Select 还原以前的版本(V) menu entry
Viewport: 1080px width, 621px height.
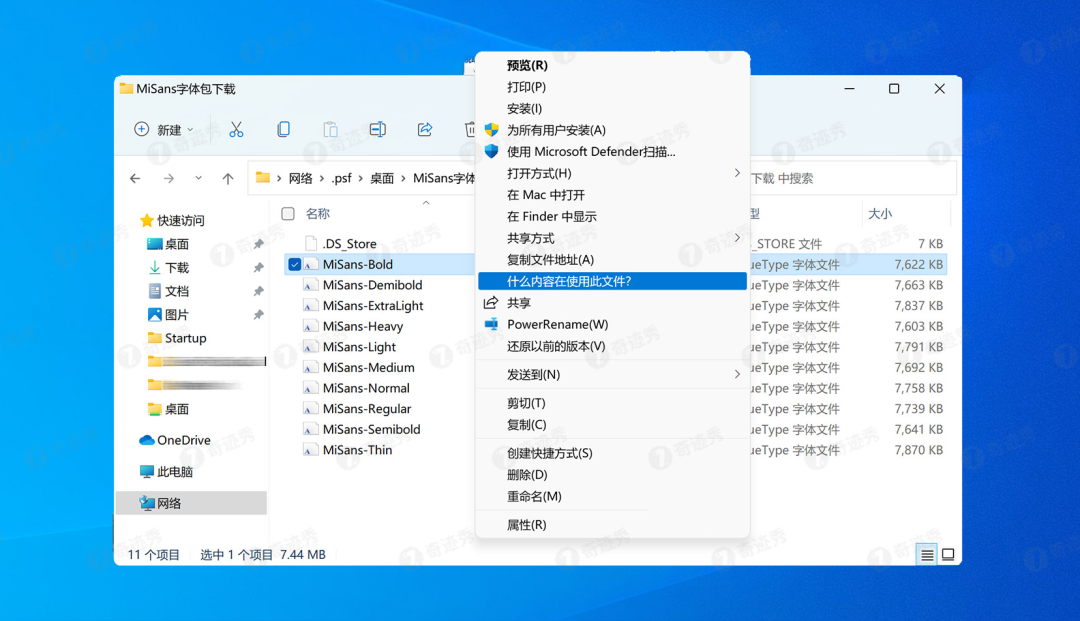[612, 346]
